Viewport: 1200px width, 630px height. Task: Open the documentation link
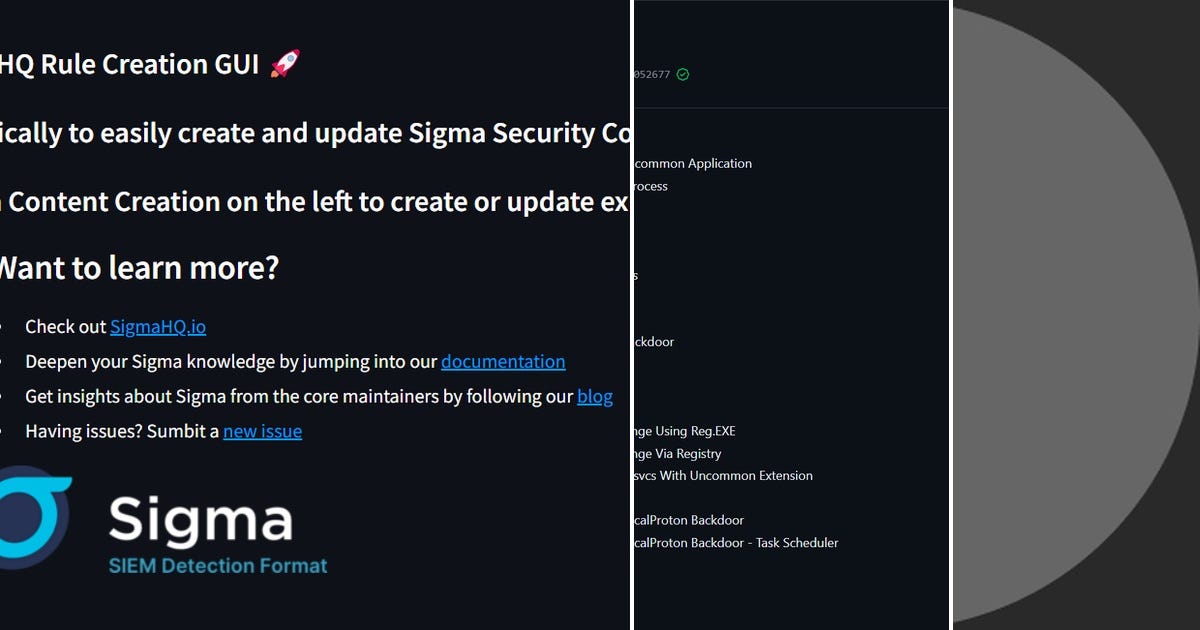tap(503, 361)
